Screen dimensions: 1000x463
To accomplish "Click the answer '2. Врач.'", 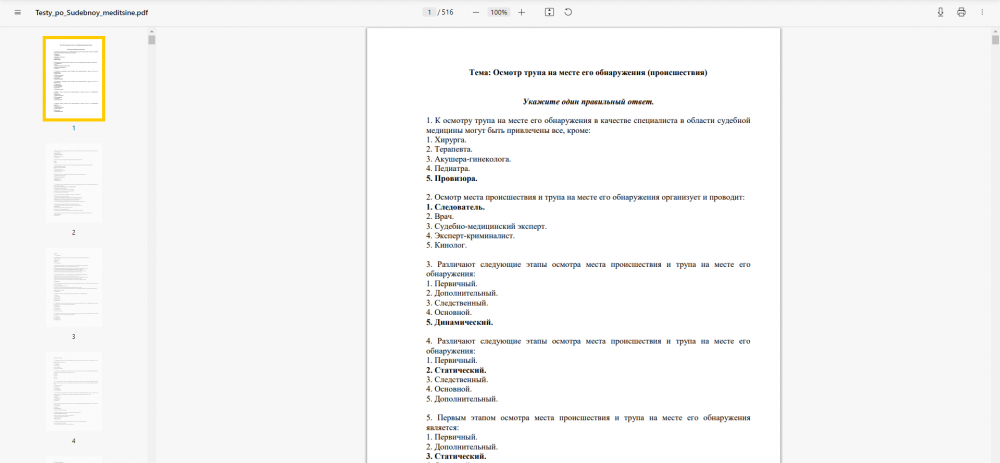I will coord(440,217).
